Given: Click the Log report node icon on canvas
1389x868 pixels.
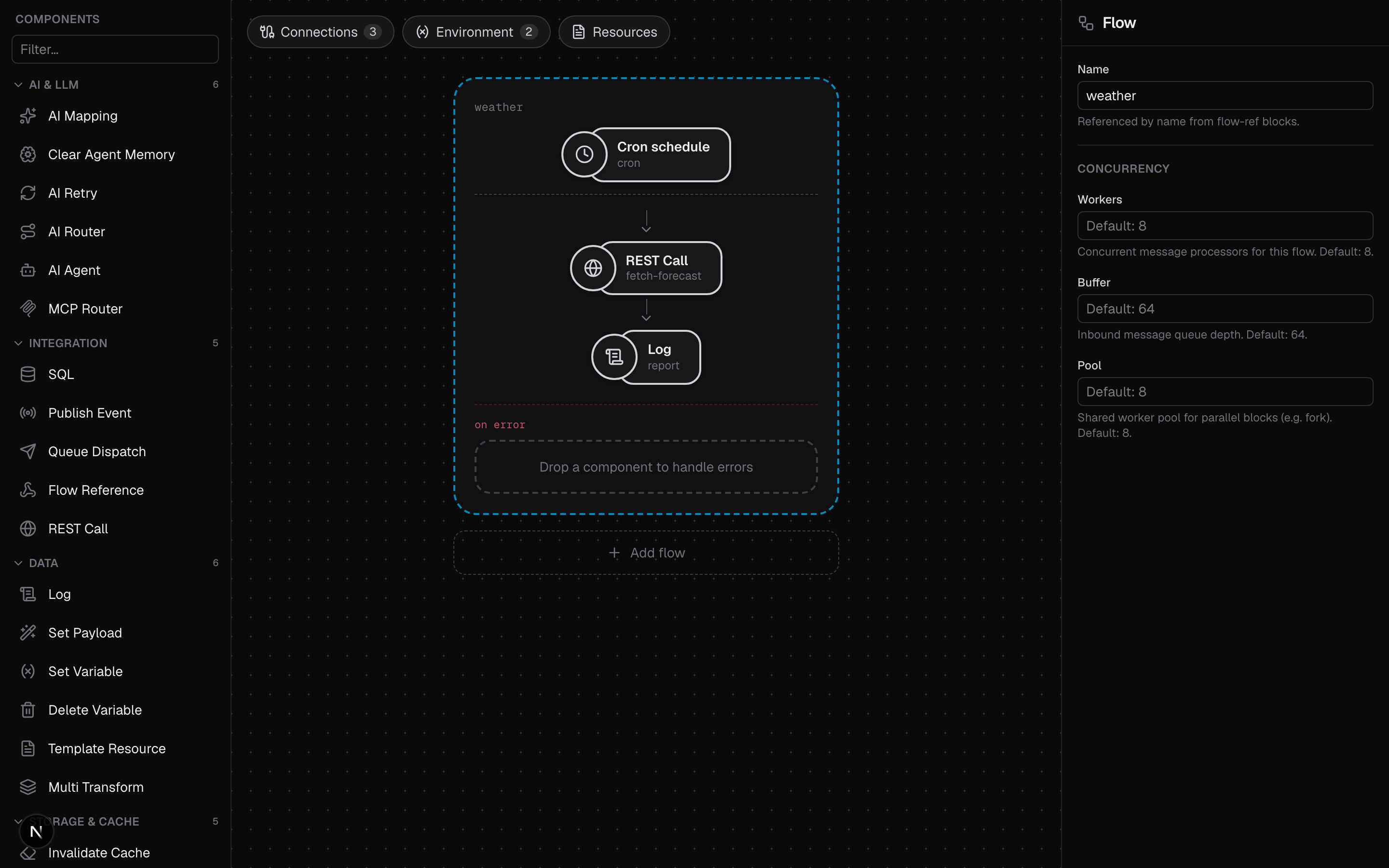Looking at the screenshot, I should tap(614, 357).
